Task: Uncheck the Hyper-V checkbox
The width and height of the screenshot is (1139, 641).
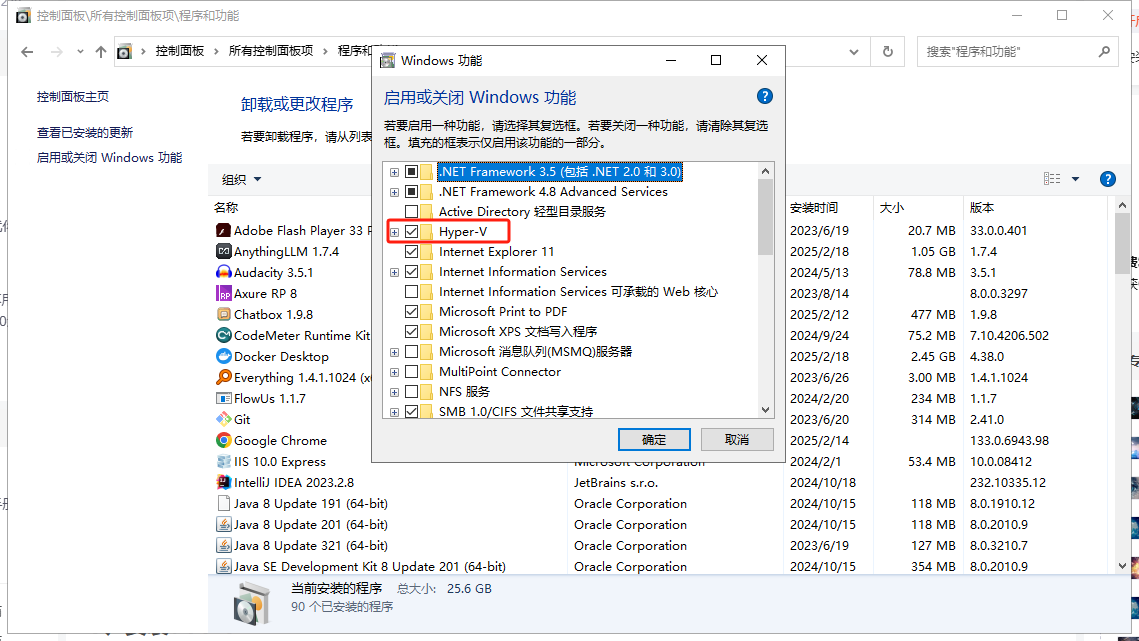Action: (411, 232)
